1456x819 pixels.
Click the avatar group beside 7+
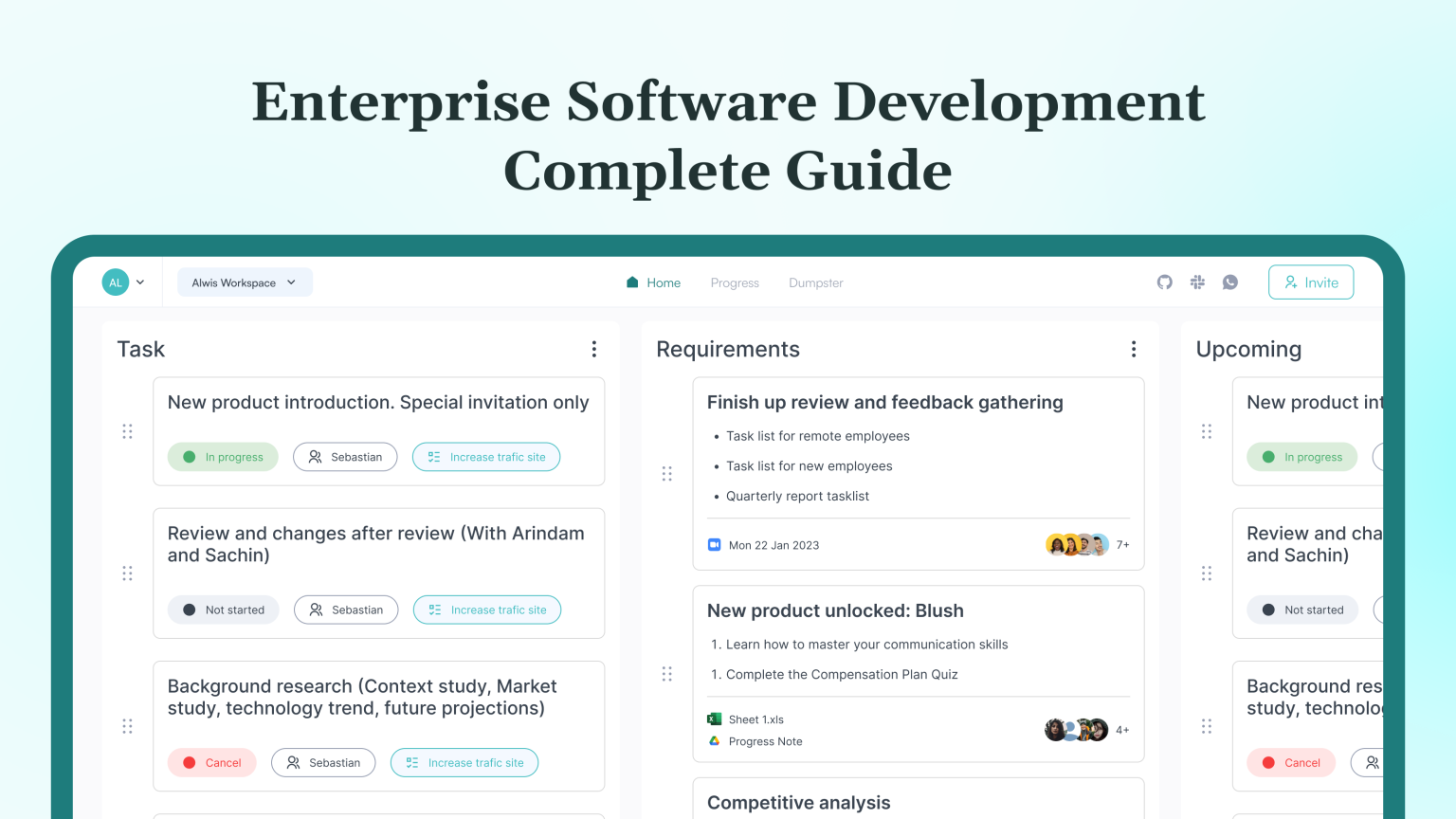[x=1077, y=545]
